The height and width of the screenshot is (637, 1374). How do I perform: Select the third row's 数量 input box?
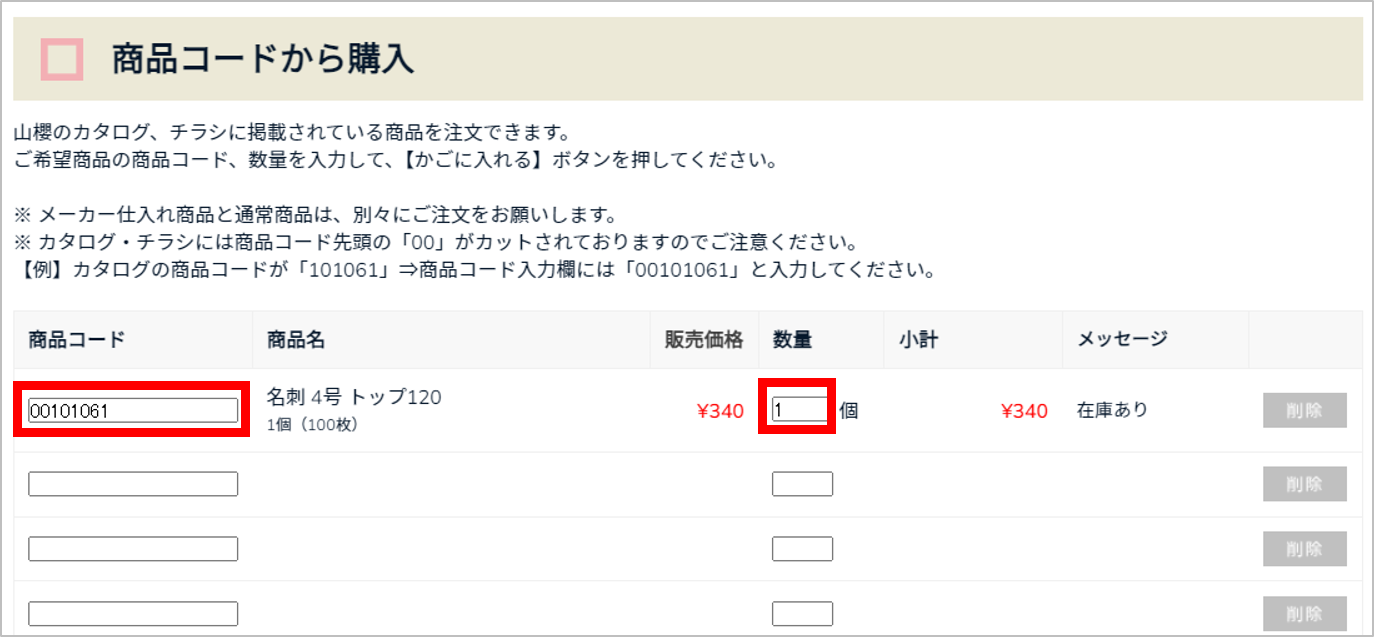[x=802, y=549]
